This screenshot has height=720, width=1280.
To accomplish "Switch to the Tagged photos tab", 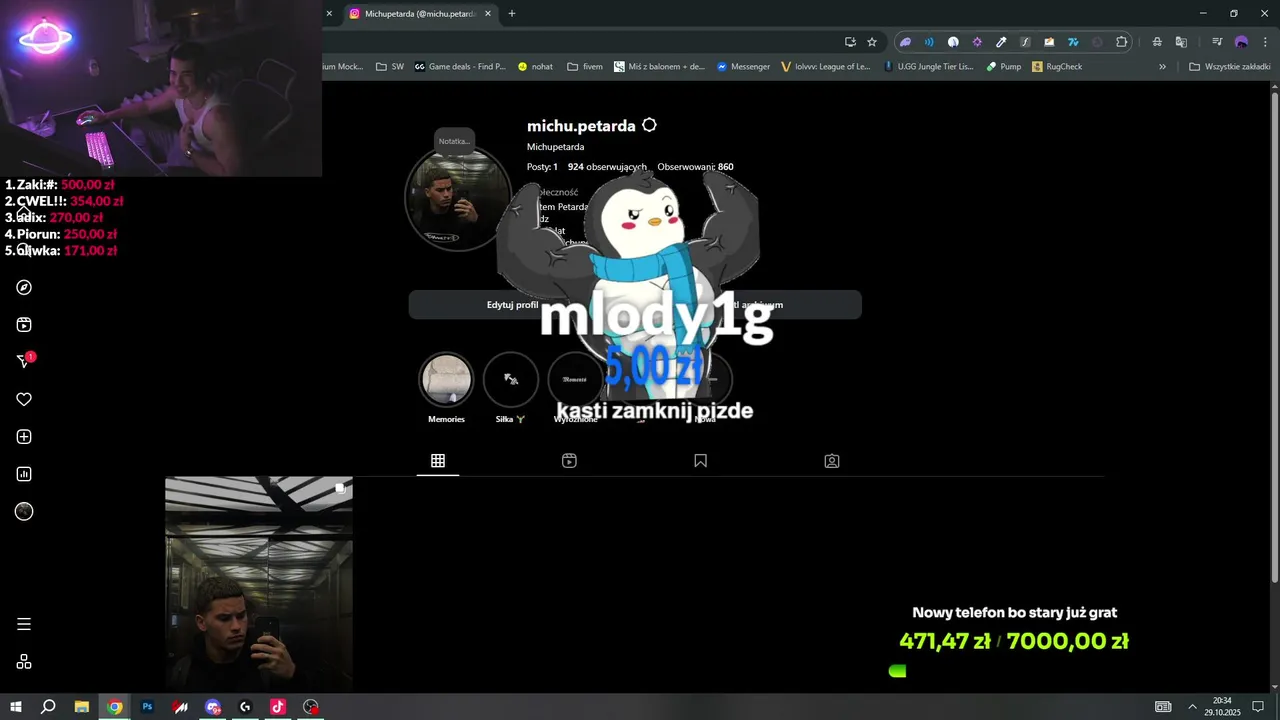I will click(x=831, y=461).
